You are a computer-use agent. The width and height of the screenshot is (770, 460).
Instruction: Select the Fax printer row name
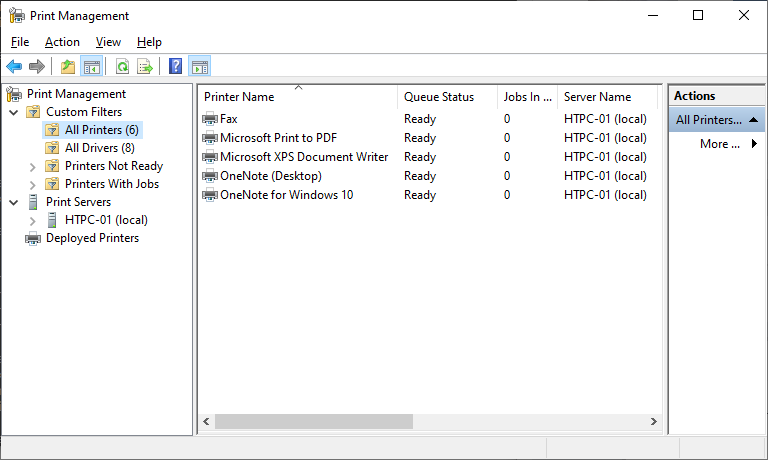(x=229, y=119)
